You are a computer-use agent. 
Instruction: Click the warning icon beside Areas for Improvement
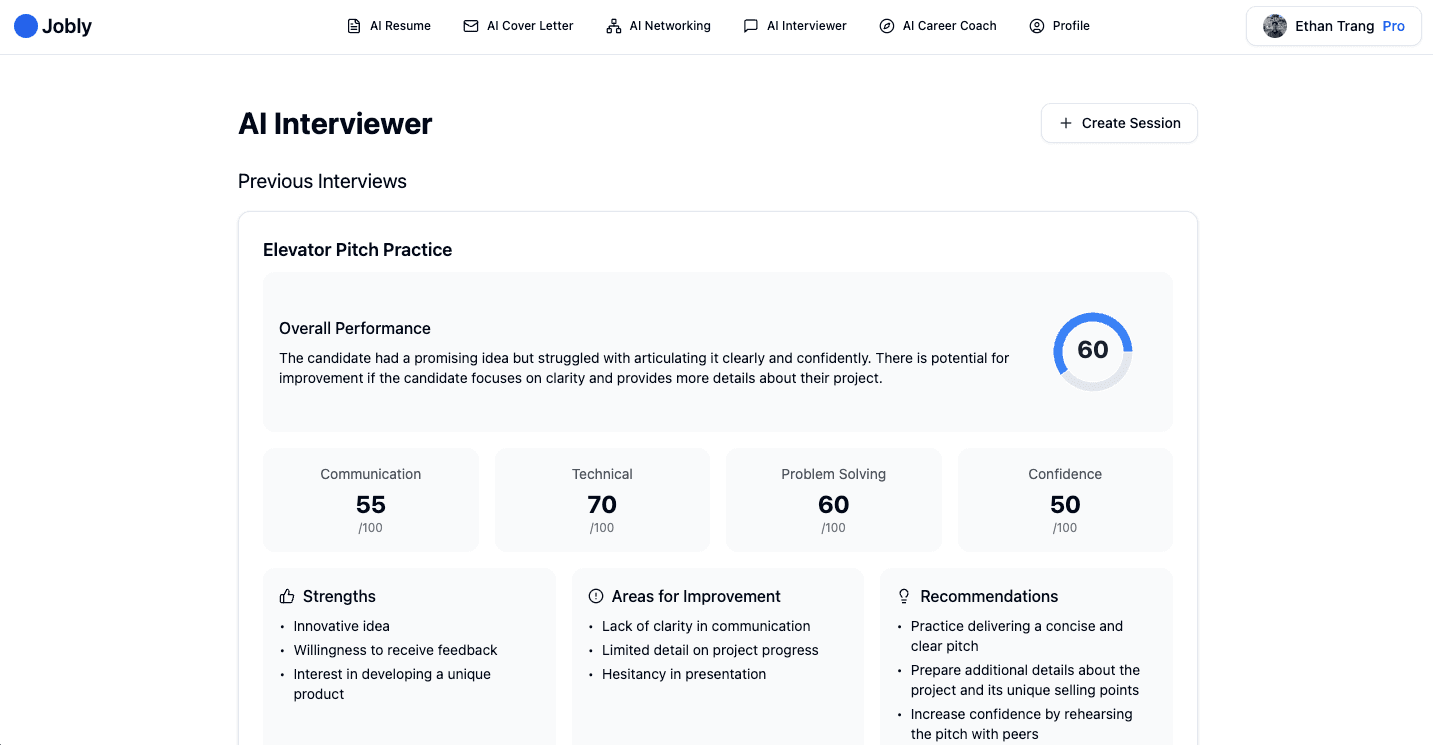point(594,595)
